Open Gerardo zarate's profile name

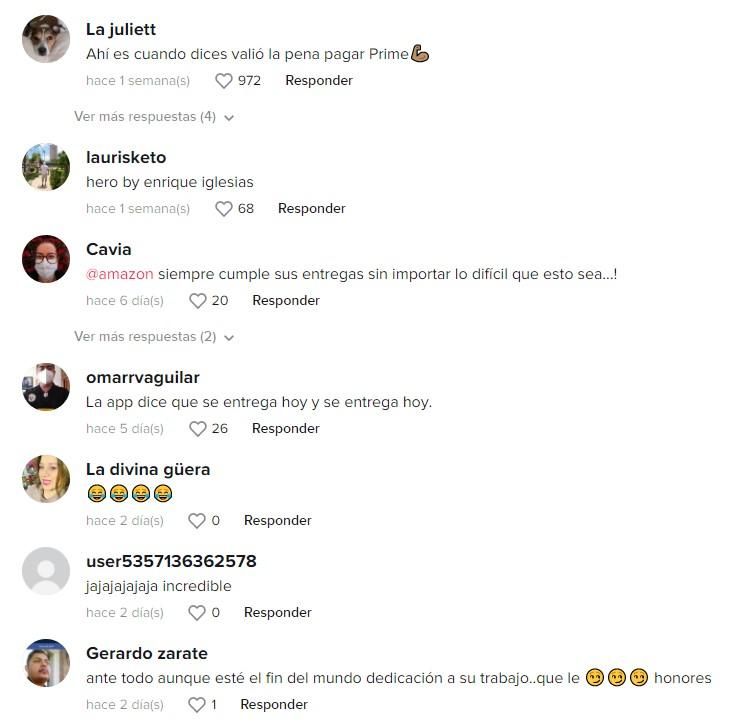pyautogui.click(x=147, y=654)
